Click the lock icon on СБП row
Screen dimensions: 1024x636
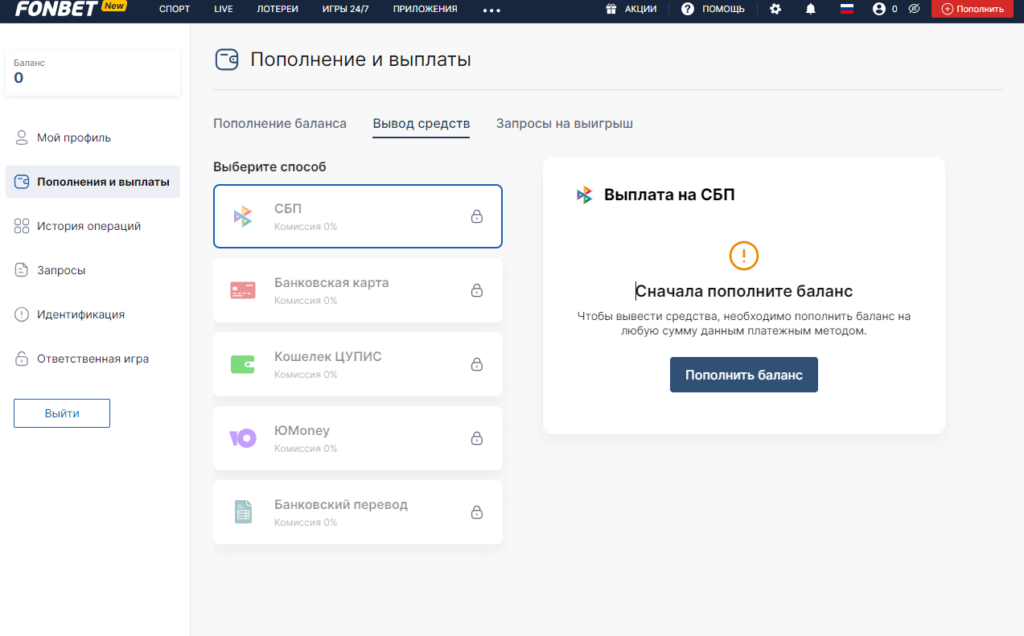pyautogui.click(x=477, y=216)
